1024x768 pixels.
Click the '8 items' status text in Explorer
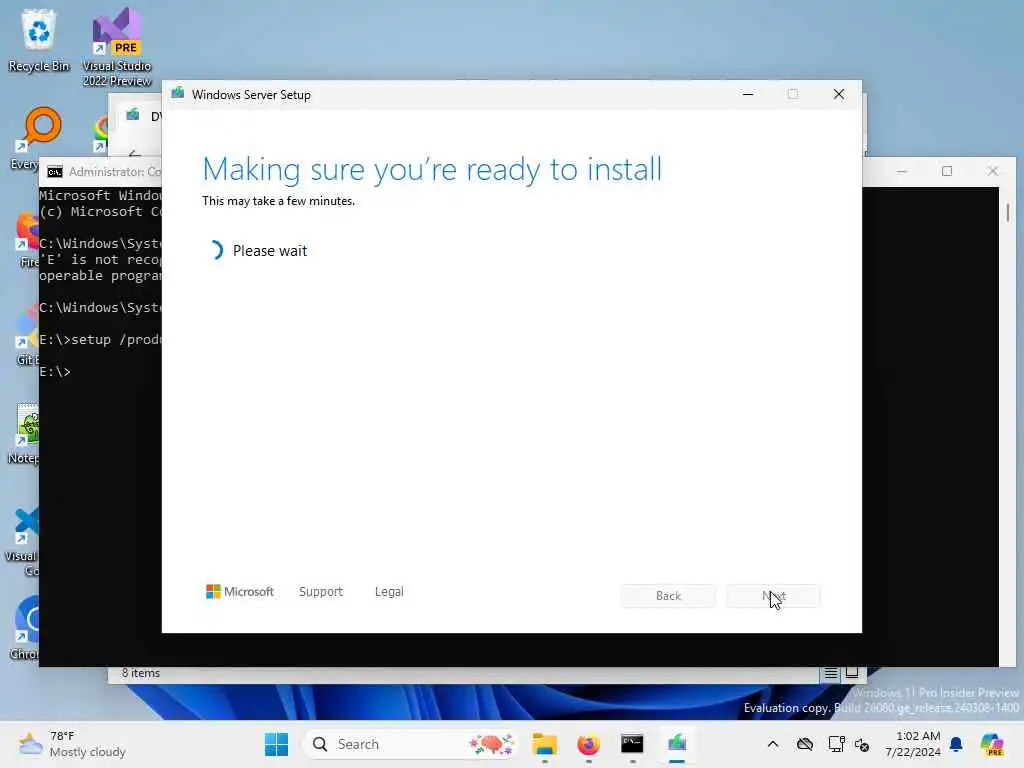coord(140,673)
